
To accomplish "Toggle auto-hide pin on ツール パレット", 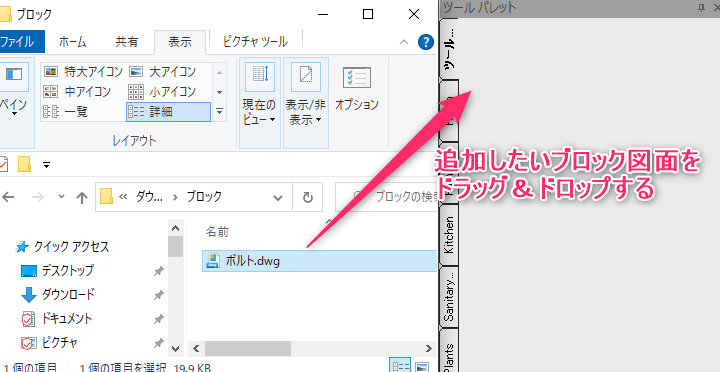I will click(701, 7).
